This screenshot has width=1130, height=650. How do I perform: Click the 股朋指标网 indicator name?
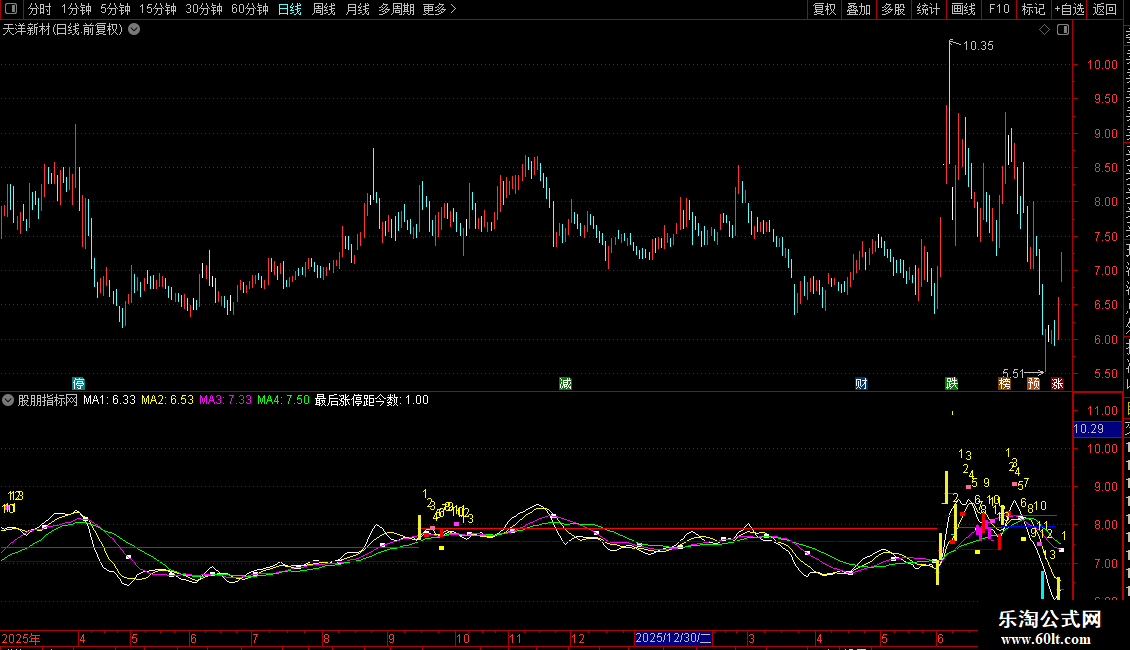48,400
